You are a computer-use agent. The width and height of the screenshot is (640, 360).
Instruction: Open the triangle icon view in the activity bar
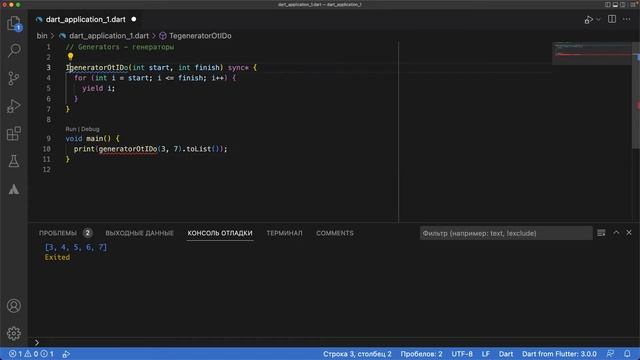click(14, 189)
